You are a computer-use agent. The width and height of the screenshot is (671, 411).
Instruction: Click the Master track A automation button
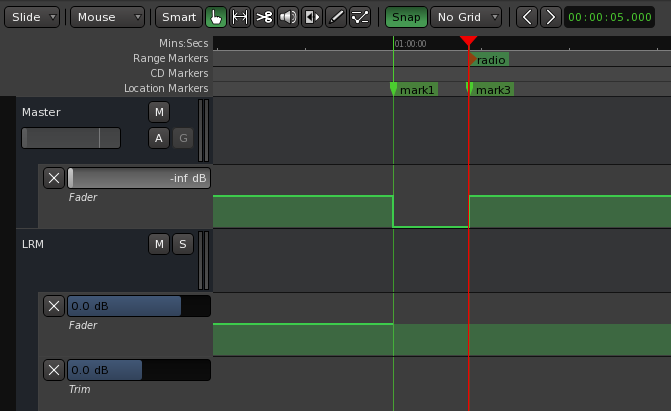click(x=159, y=138)
